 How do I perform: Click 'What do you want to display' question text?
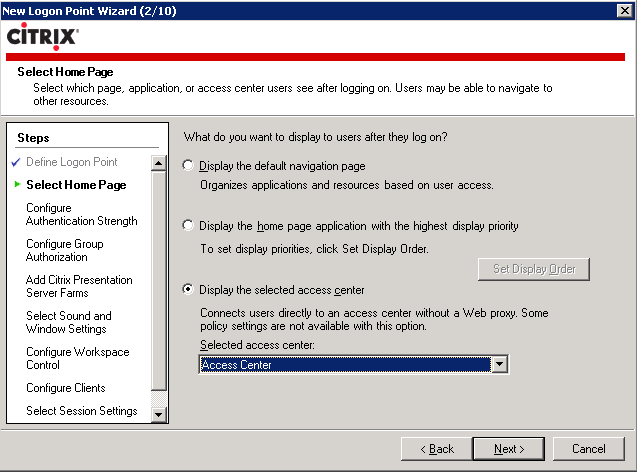coord(315,137)
